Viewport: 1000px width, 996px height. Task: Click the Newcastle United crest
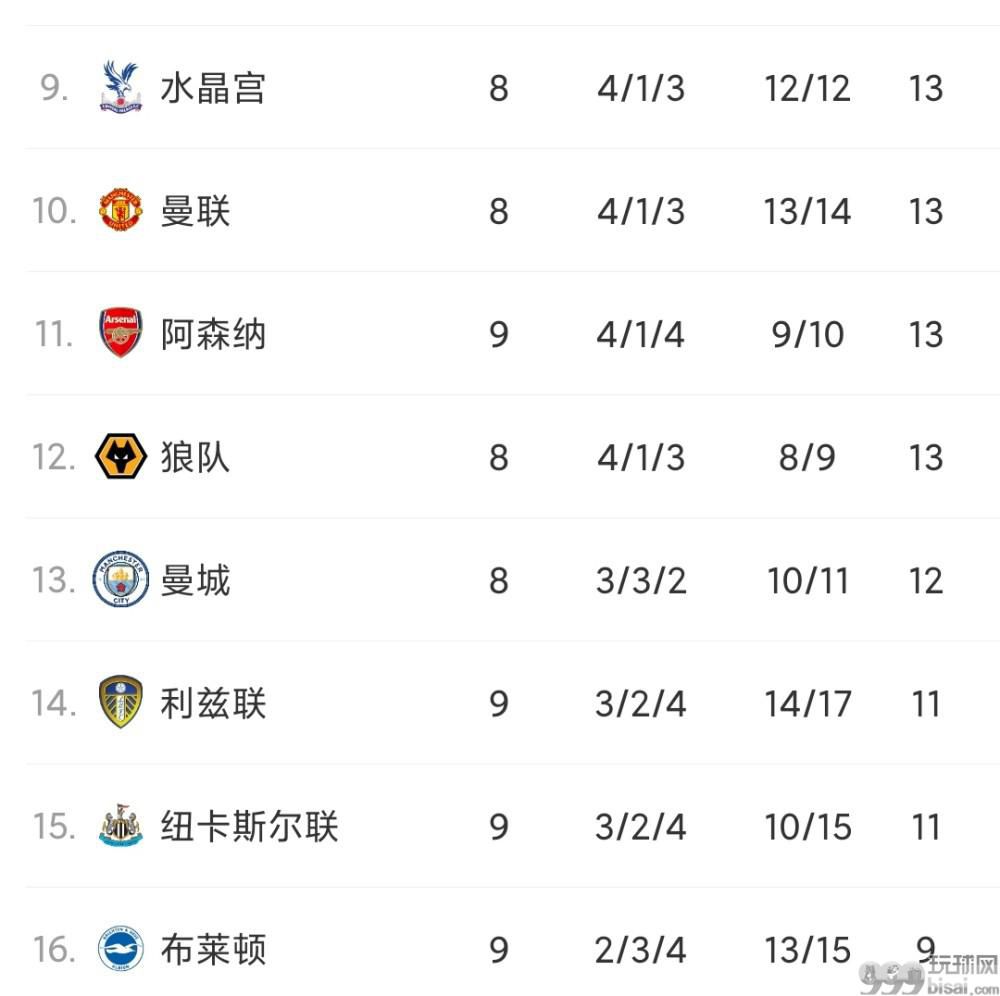[x=121, y=825]
